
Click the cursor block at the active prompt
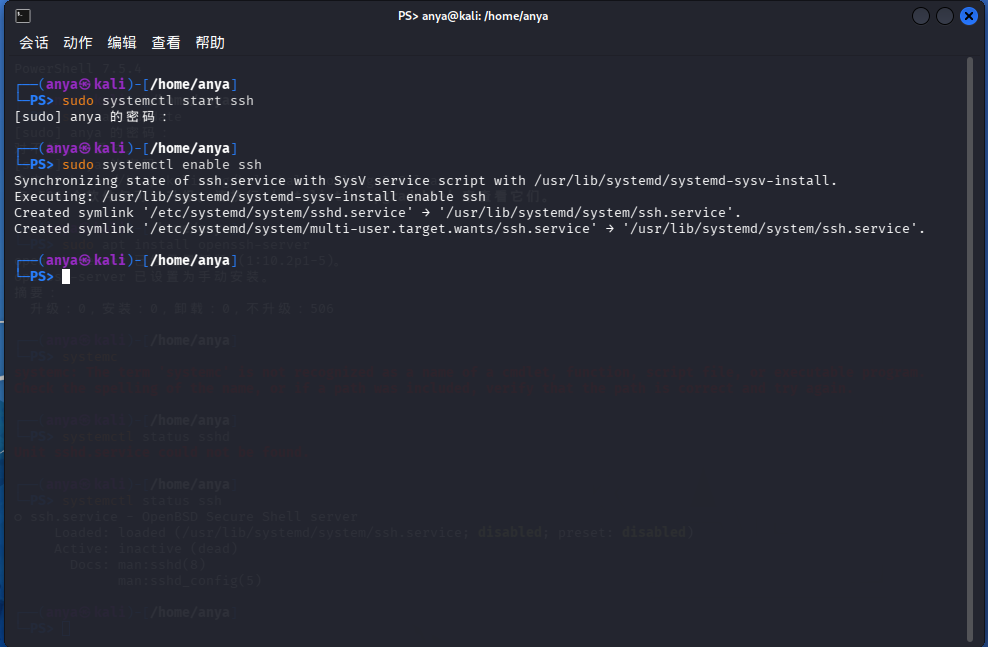pyautogui.click(x=66, y=277)
